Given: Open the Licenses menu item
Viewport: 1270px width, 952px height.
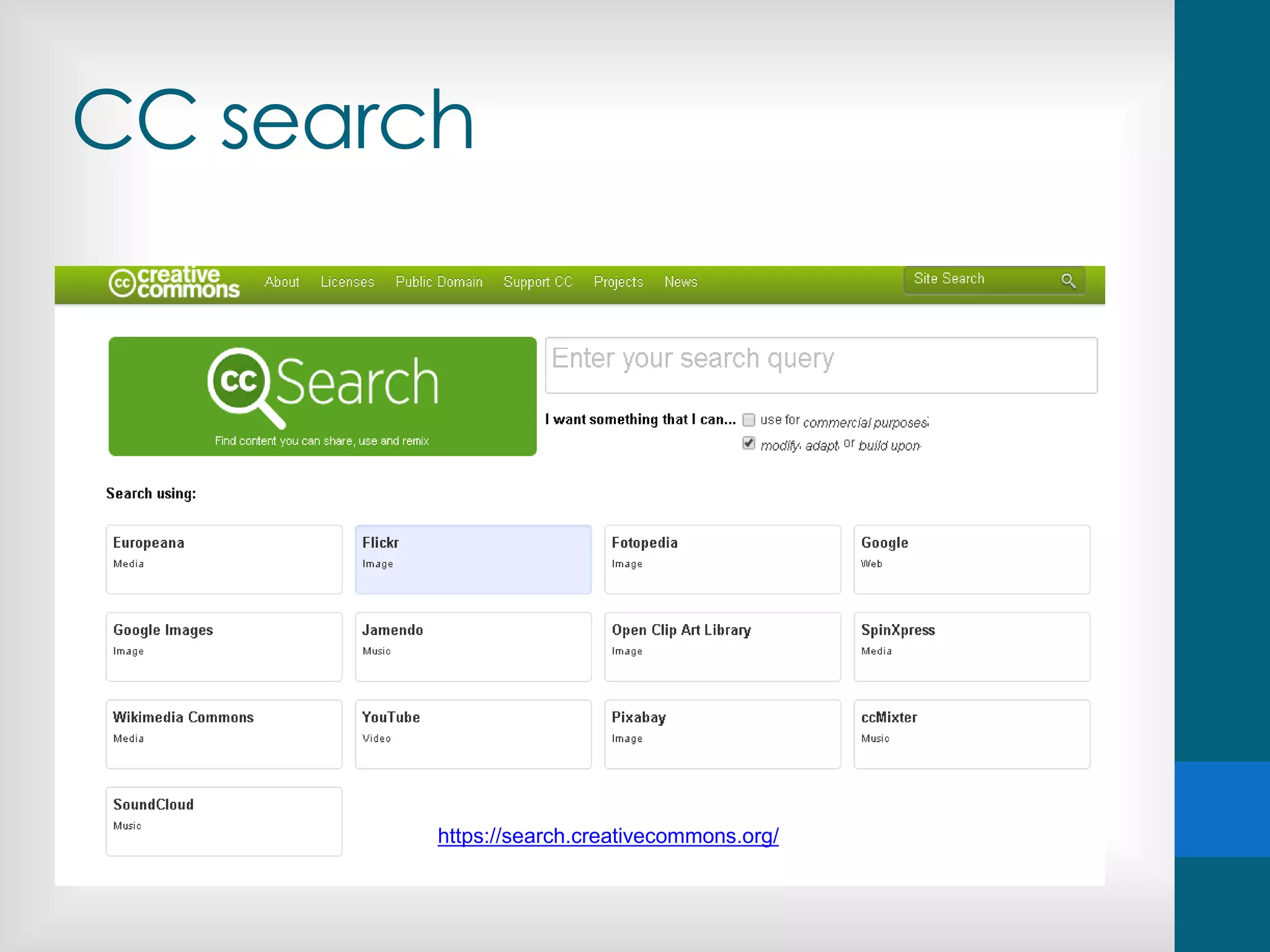Looking at the screenshot, I should point(347,282).
